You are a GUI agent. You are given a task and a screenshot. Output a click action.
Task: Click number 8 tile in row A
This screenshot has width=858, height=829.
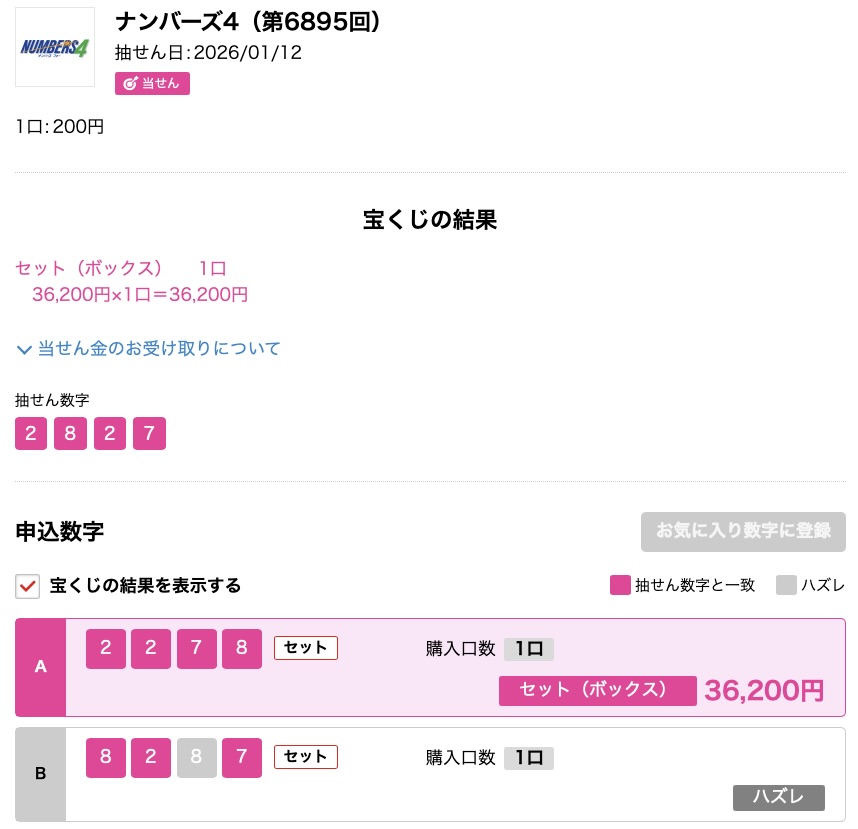coord(241,649)
